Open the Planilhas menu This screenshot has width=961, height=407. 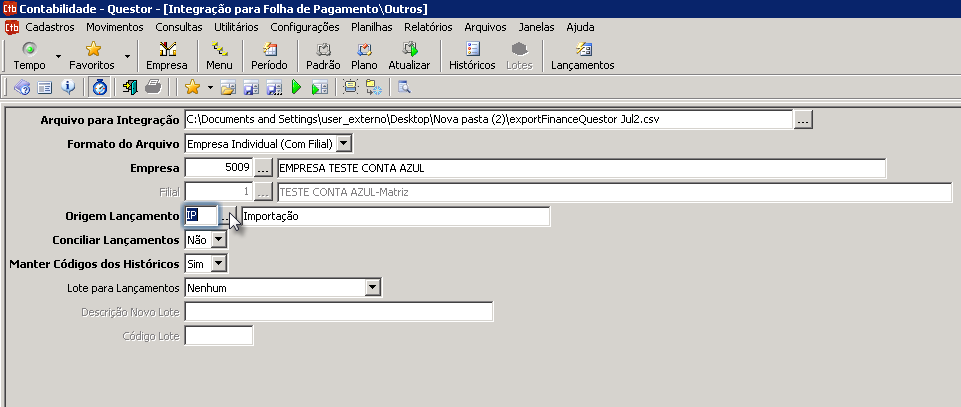pyautogui.click(x=371, y=27)
